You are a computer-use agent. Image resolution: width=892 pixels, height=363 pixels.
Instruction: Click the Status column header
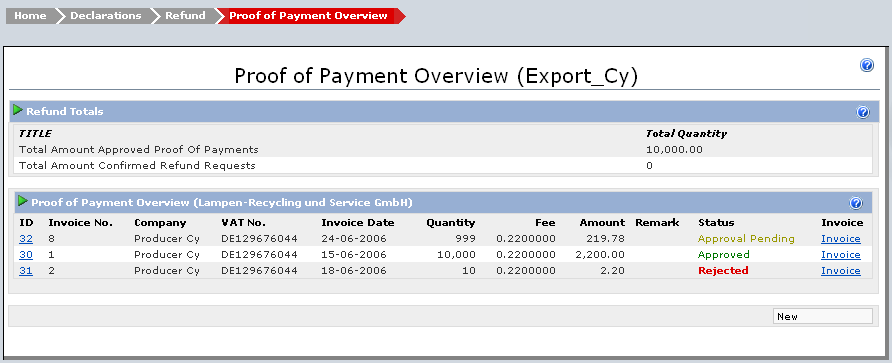(716, 223)
